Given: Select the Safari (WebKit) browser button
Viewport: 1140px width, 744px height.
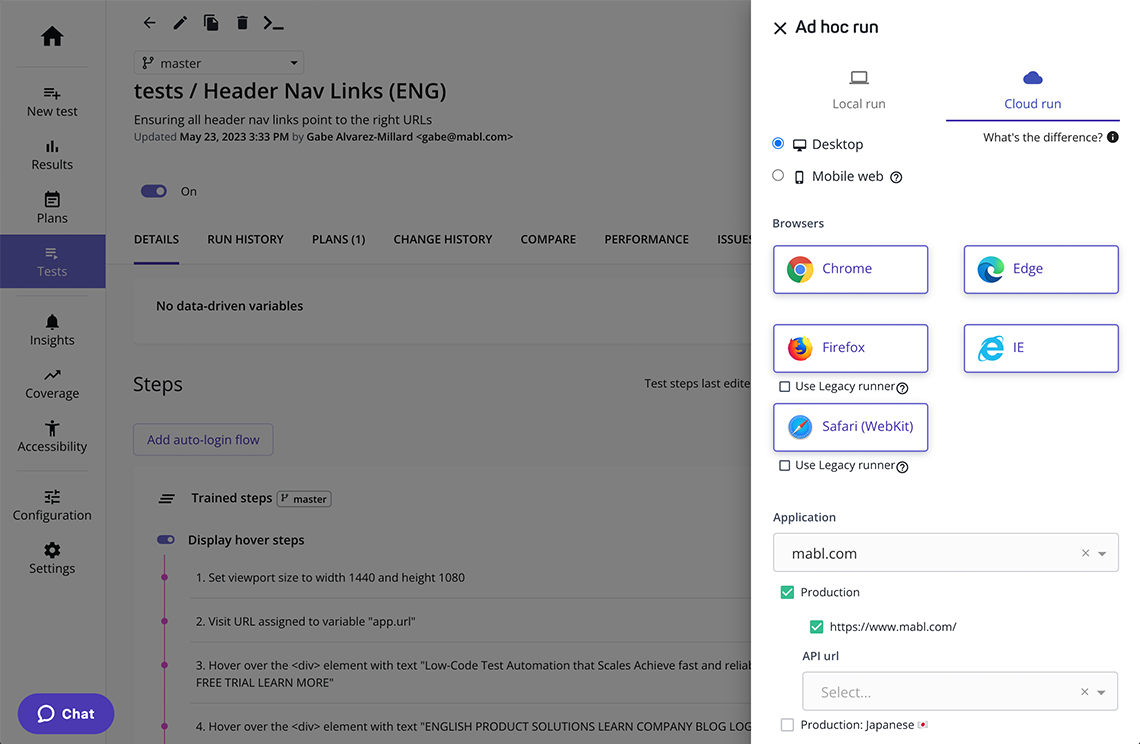Looking at the screenshot, I should pyautogui.click(x=850, y=427).
